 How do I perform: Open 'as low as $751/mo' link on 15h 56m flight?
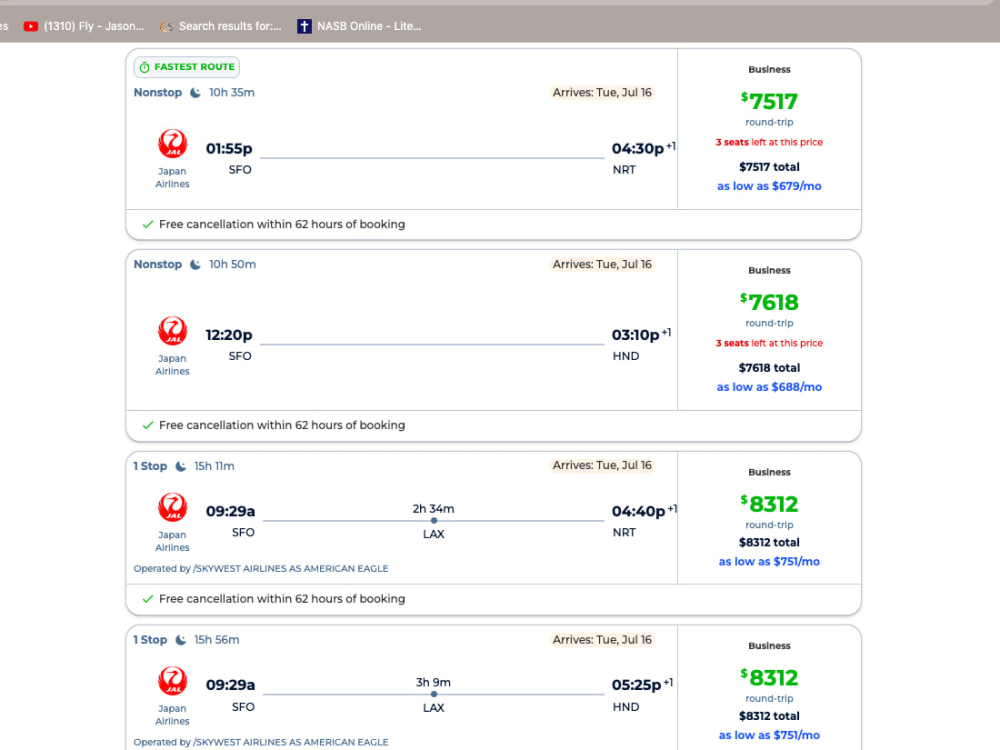coord(769,735)
